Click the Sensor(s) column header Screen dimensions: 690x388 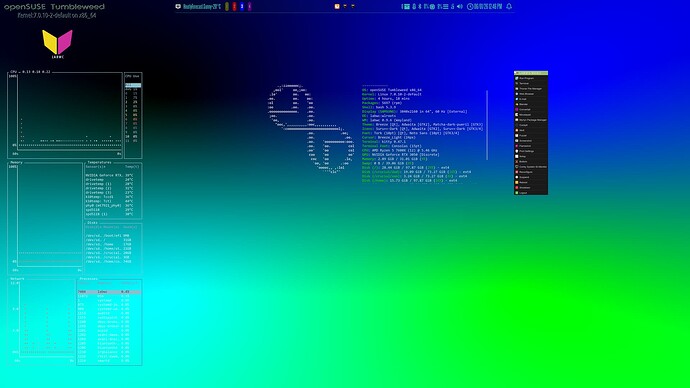click(95, 167)
